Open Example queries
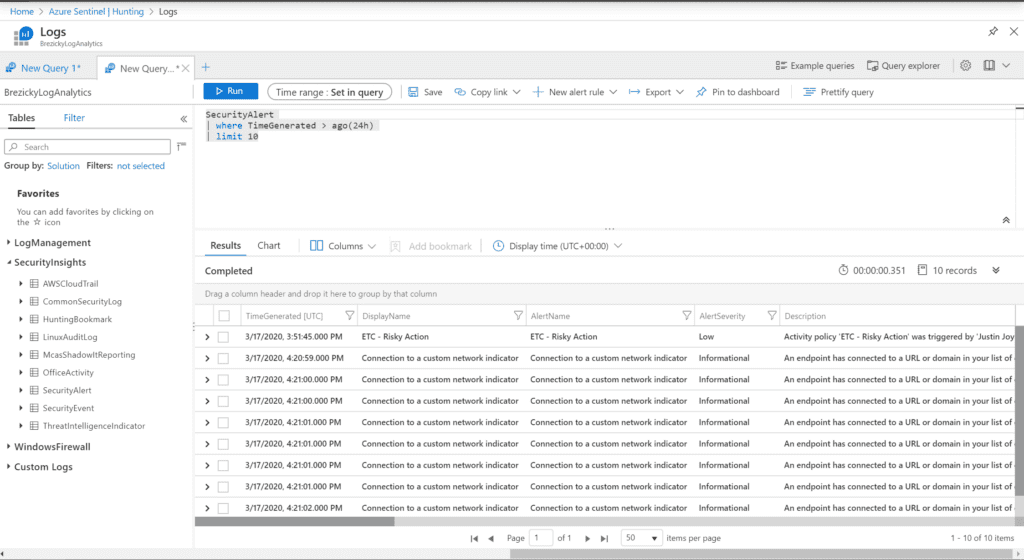The width and height of the screenshot is (1024, 560). point(814,66)
